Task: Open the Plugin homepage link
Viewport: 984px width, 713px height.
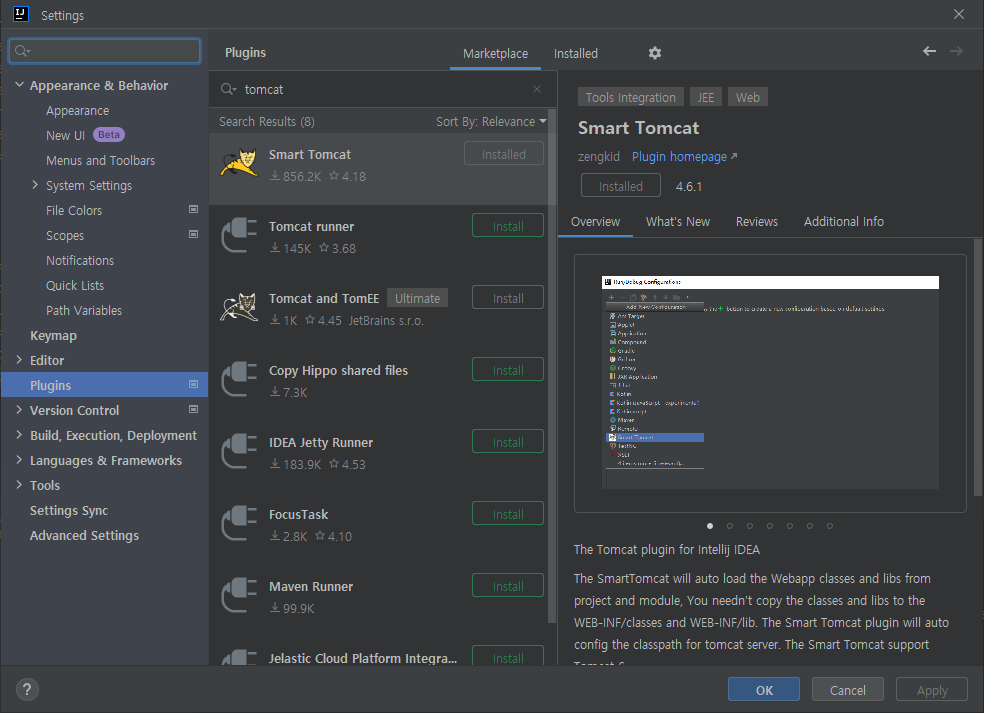Action: click(684, 157)
